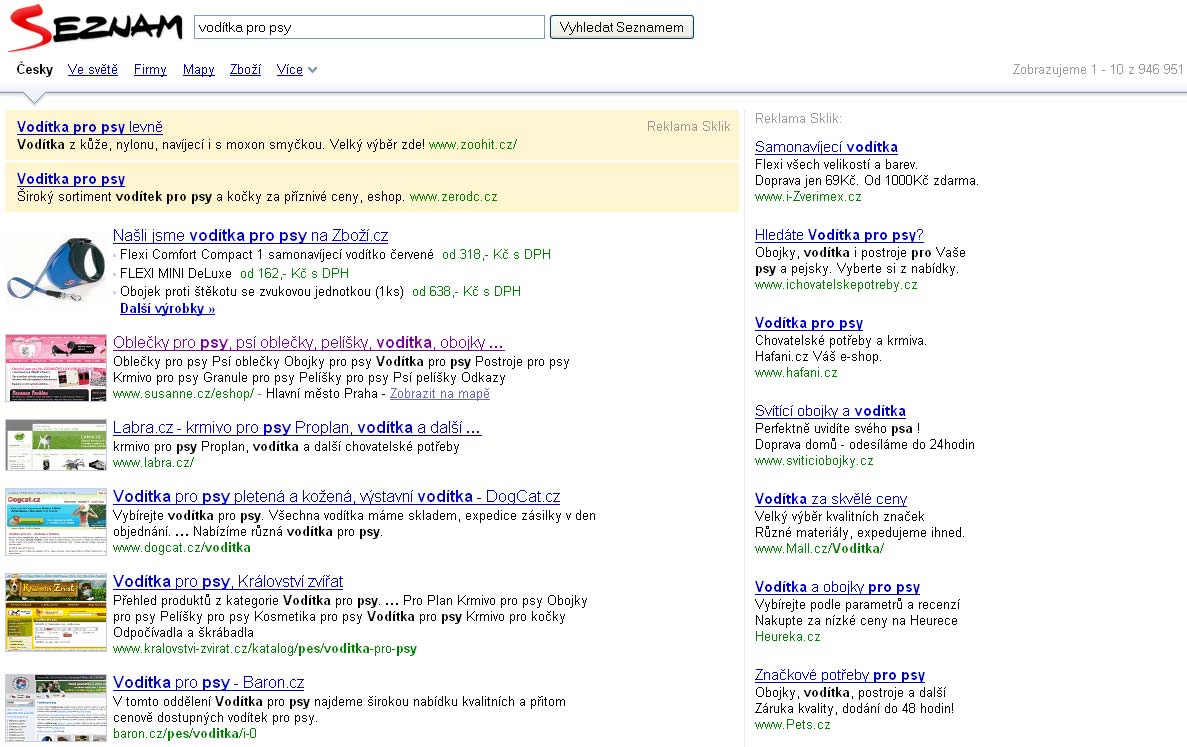Open the 'Mapy' tab
Viewport: 1187px width, 747px height.
pos(198,70)
